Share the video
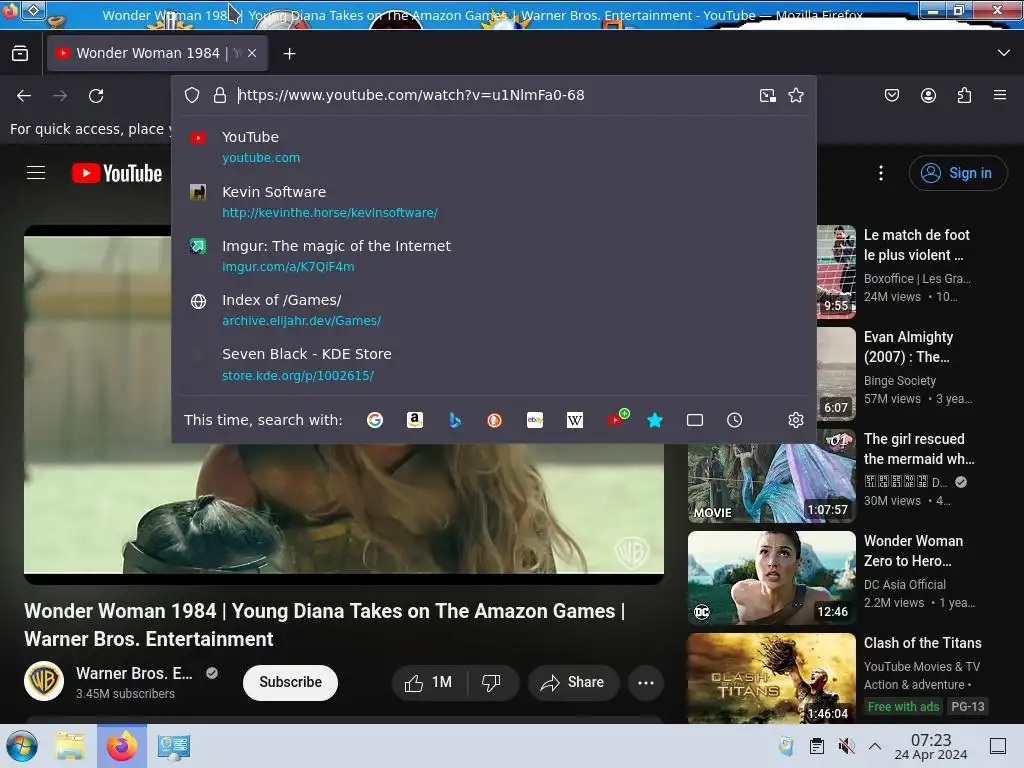Screen dimensions: 1024x768 [x=573, y=682]
